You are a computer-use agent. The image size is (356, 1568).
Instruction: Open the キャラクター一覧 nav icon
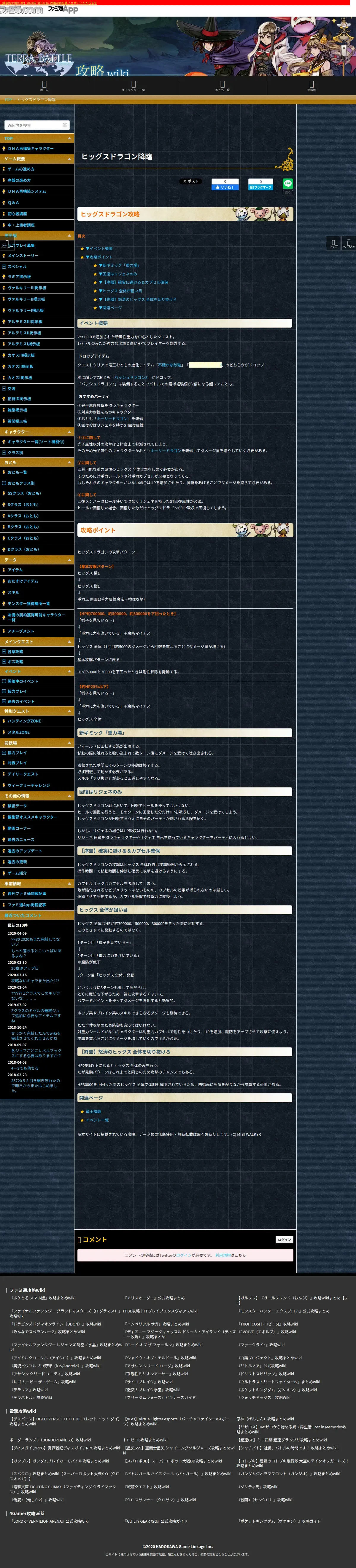point(133,86)
